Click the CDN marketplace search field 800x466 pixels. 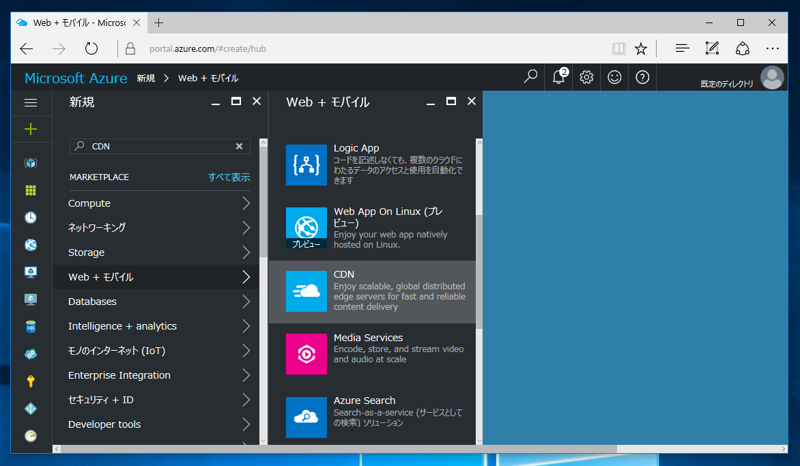tap(160, 146)
